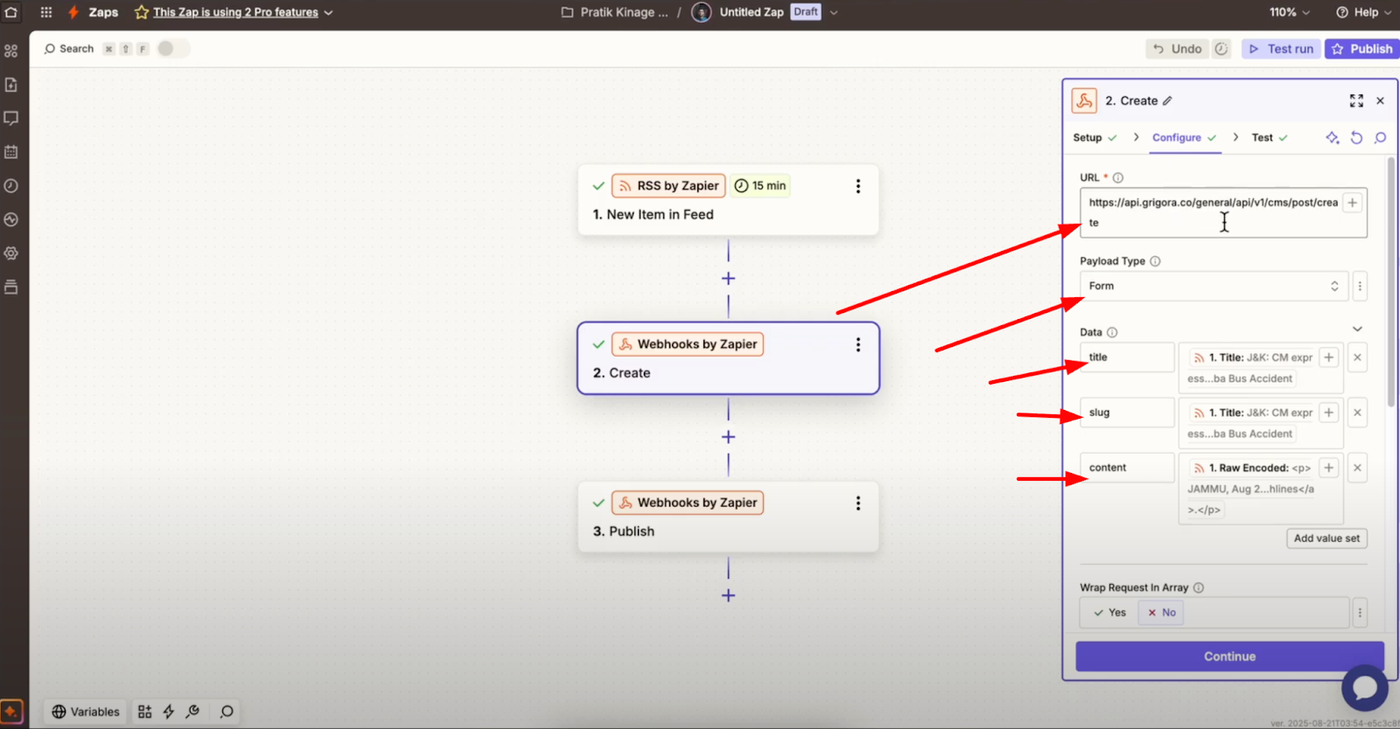Screen dimensions: 1400x729
Task: Click info icon beside Wrap Request In Array
Action: click(x=1198, y=588)
